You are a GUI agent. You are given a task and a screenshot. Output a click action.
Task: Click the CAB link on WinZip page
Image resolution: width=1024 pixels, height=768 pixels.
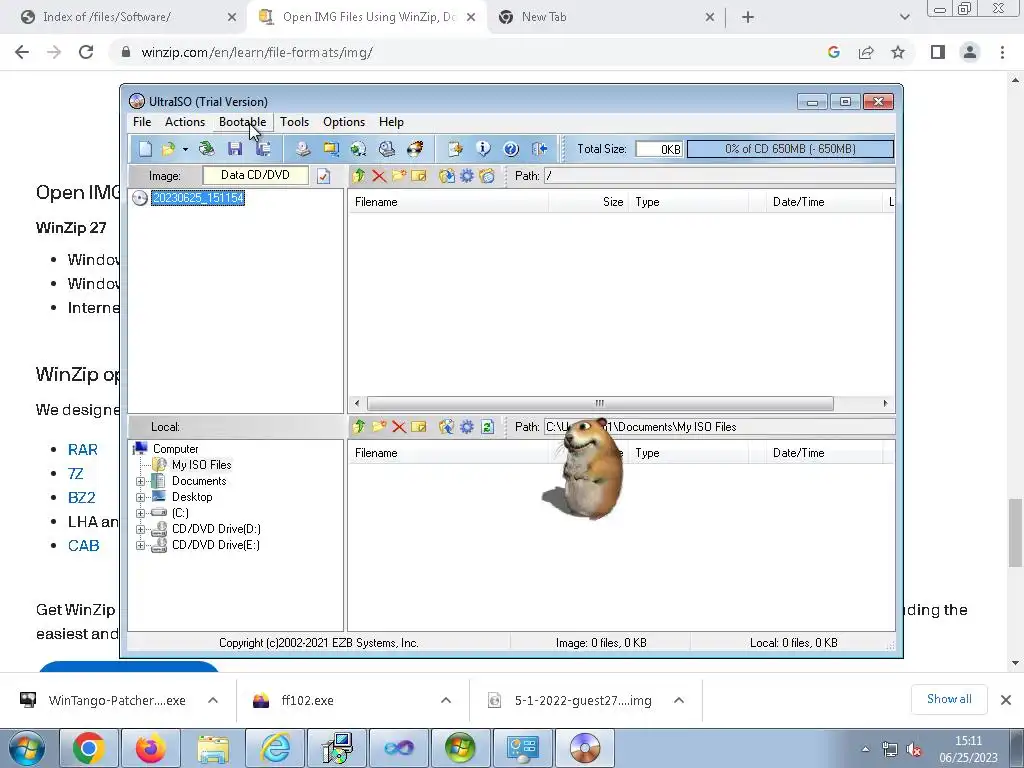[84, 545]
